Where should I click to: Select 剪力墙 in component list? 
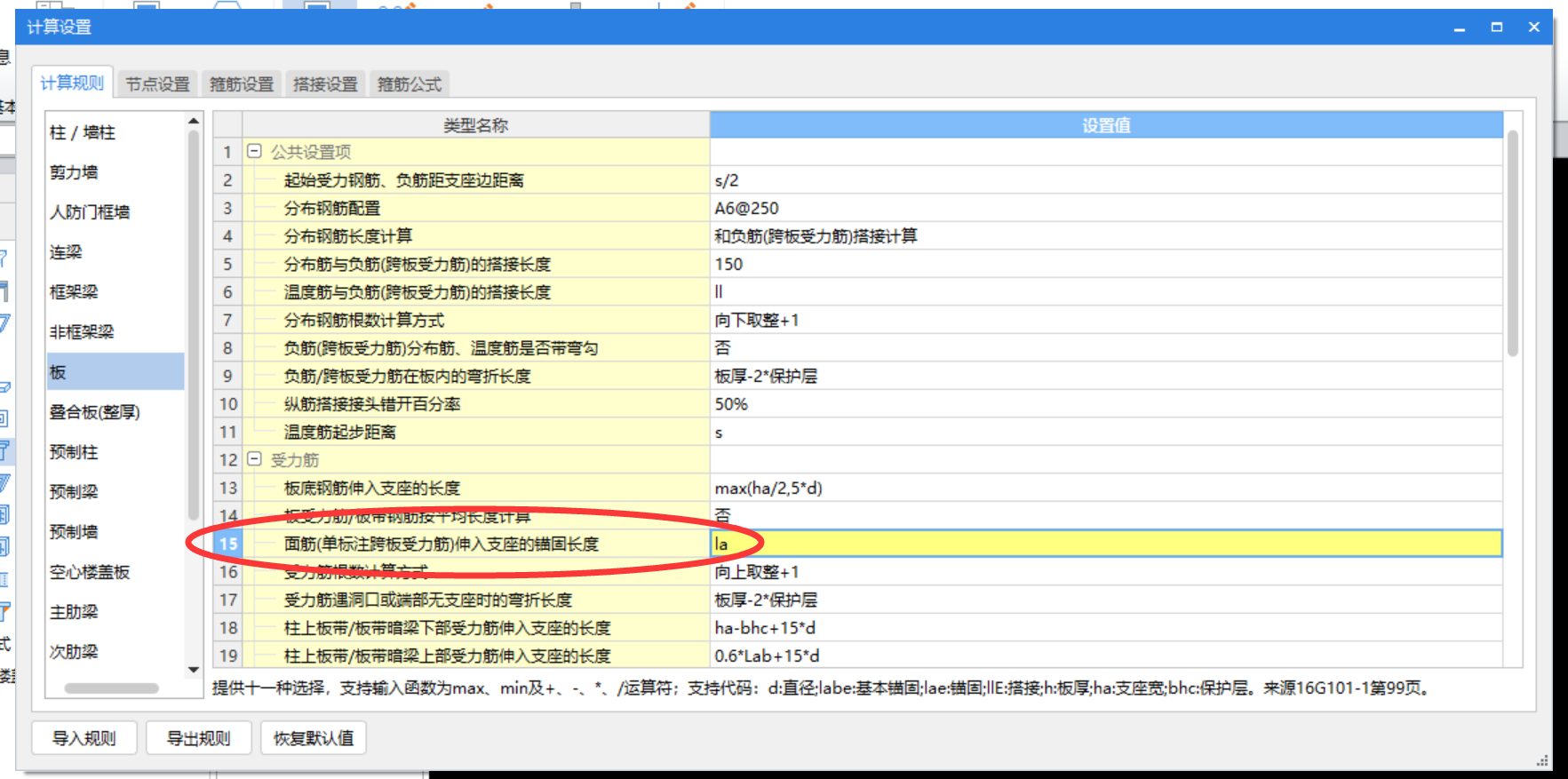coord(115,172)
